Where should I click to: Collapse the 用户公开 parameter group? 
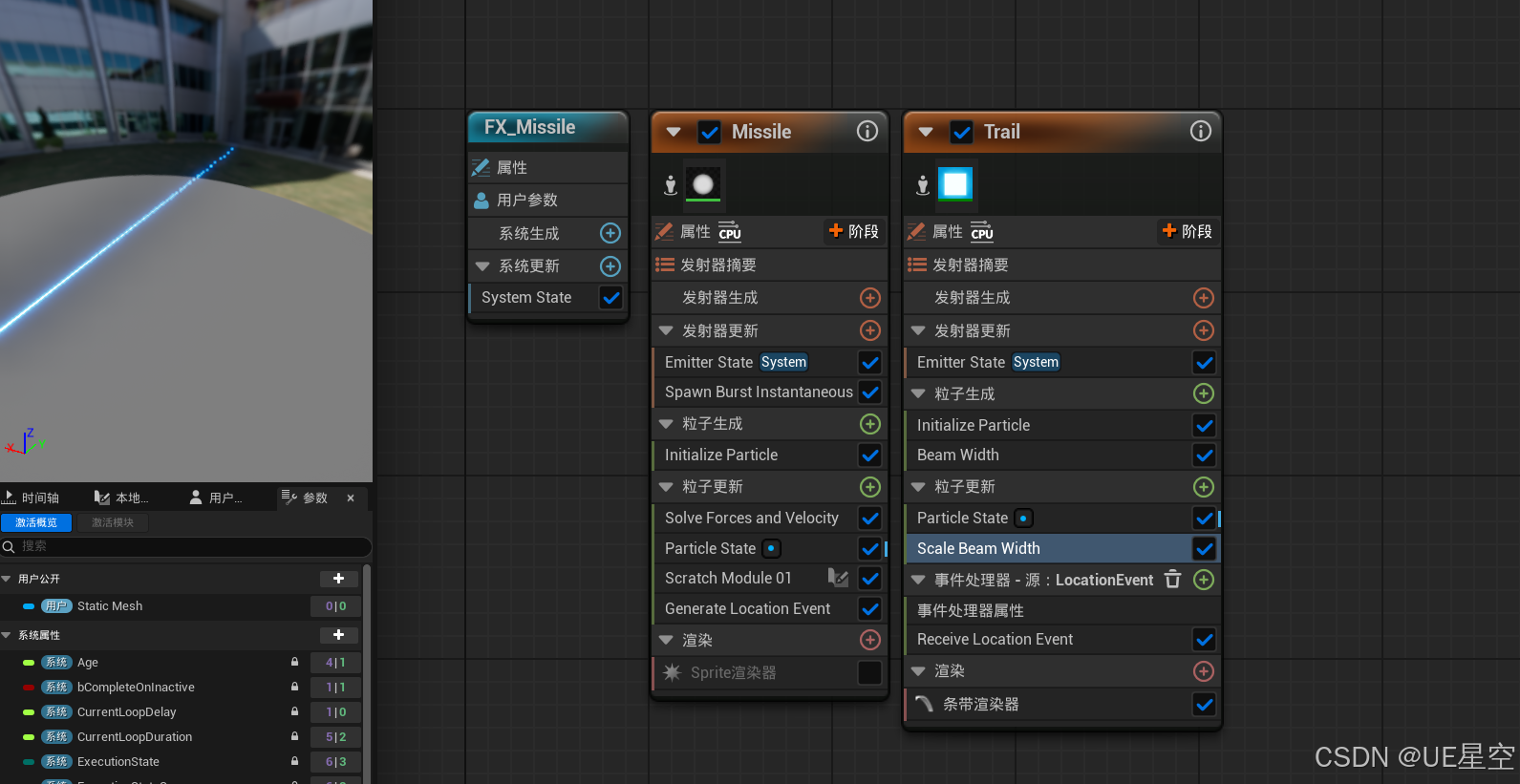click(7, 579)
